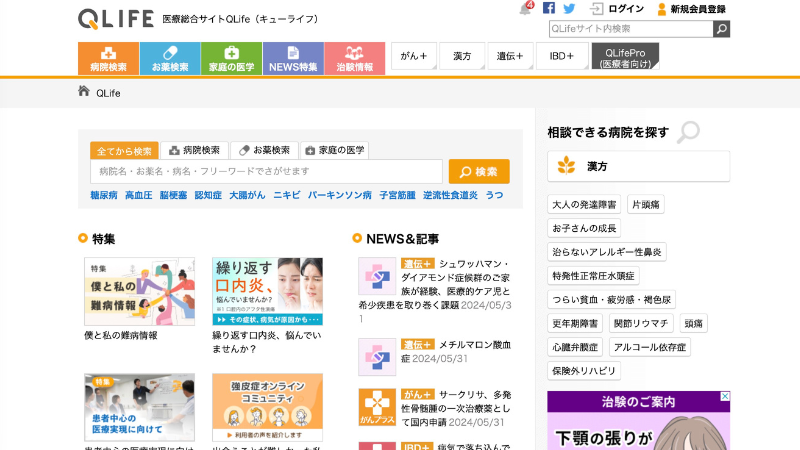The width and height of the screenshot is (800, 450).
Task: Focus the QLifeサイト内検索 search field
Action: pos(631,29)
